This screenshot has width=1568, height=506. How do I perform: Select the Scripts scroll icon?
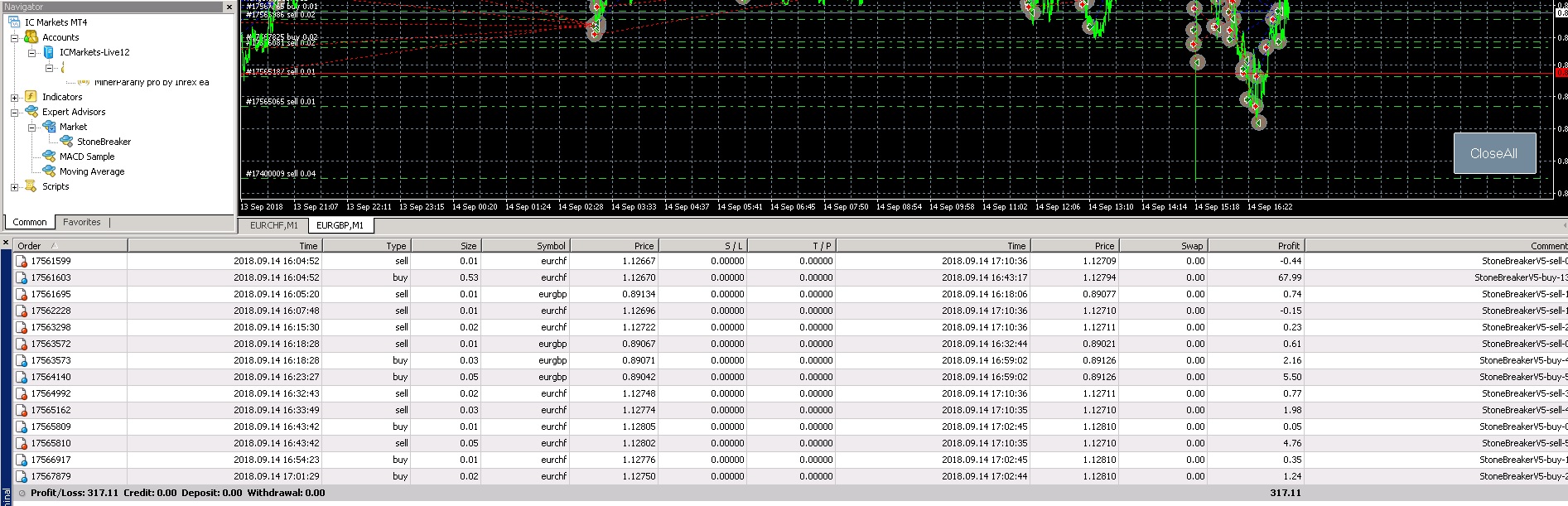(31, 186)
